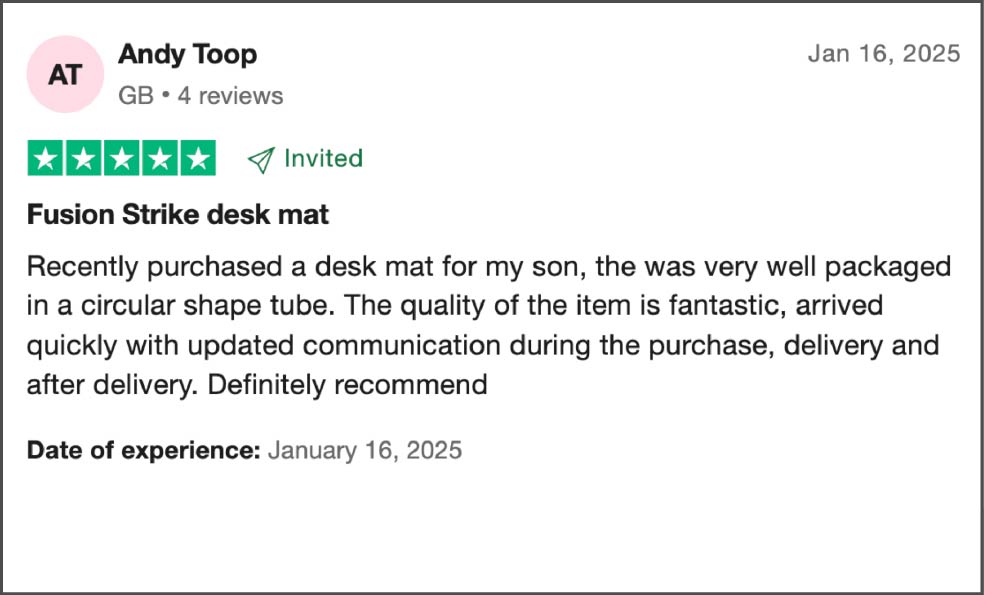
Task: Click the January 16, 2025 experience date
Action: click(365, 451)
